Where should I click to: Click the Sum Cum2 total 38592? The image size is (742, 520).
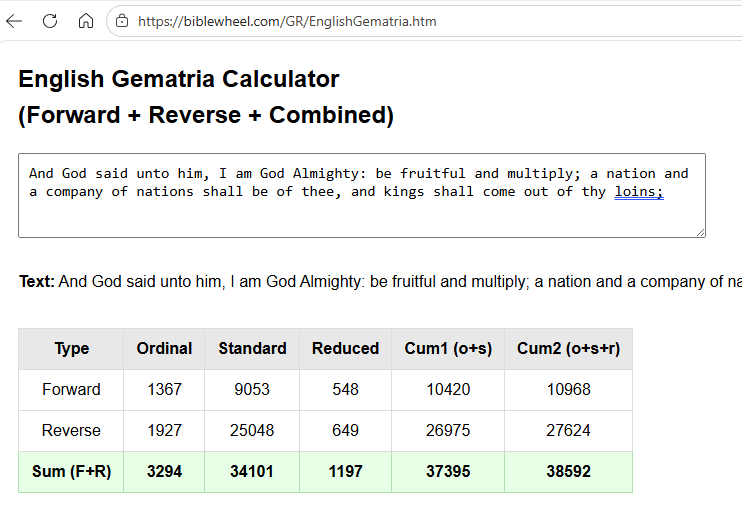pyautogui.click(x=568, y=472)
